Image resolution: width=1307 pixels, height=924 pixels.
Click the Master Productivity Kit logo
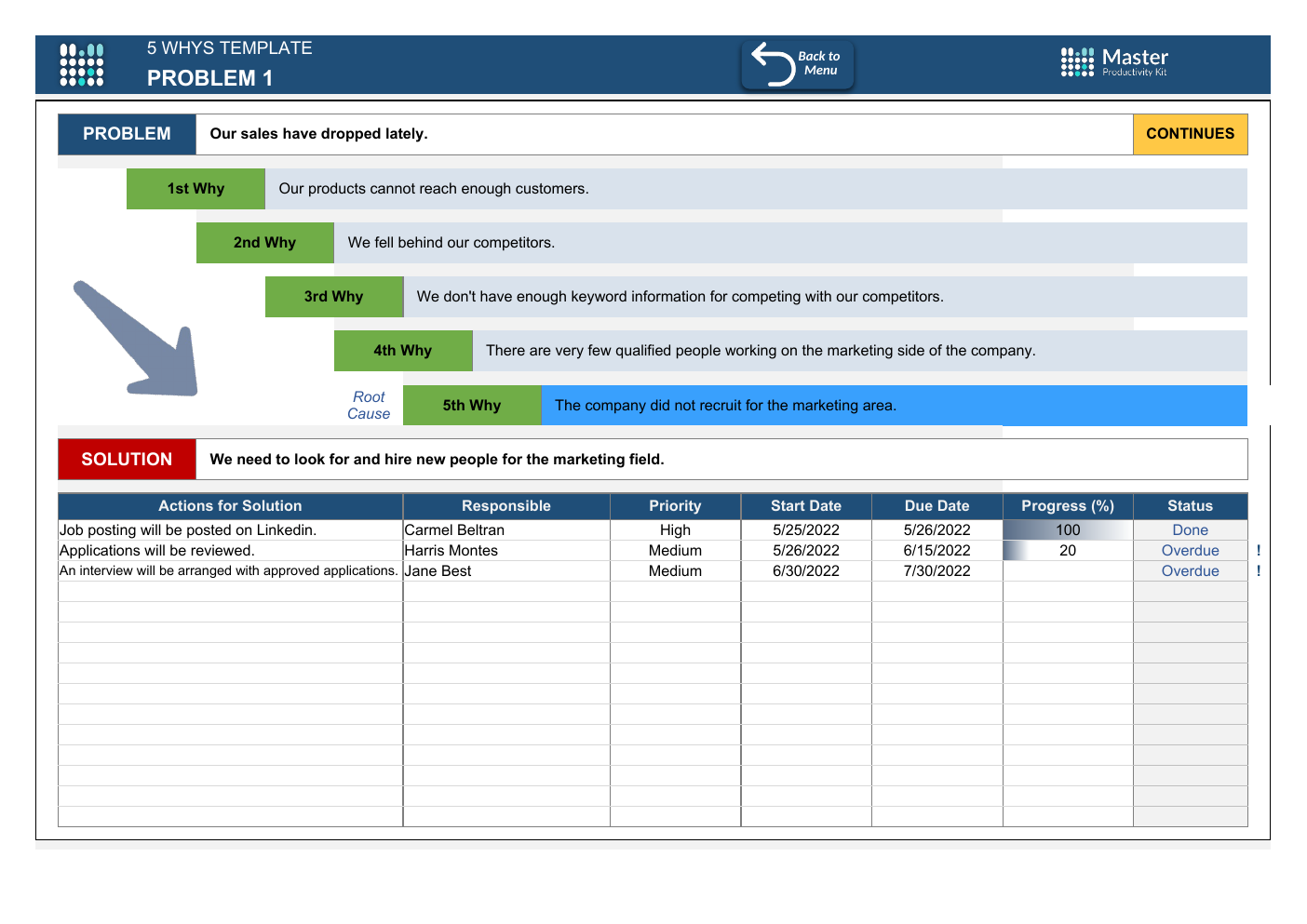1114,62
